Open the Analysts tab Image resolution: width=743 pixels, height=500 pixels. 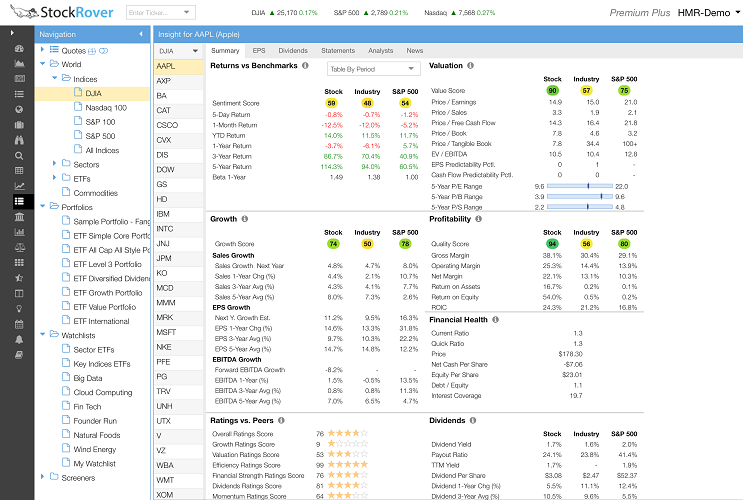point(380,50)
